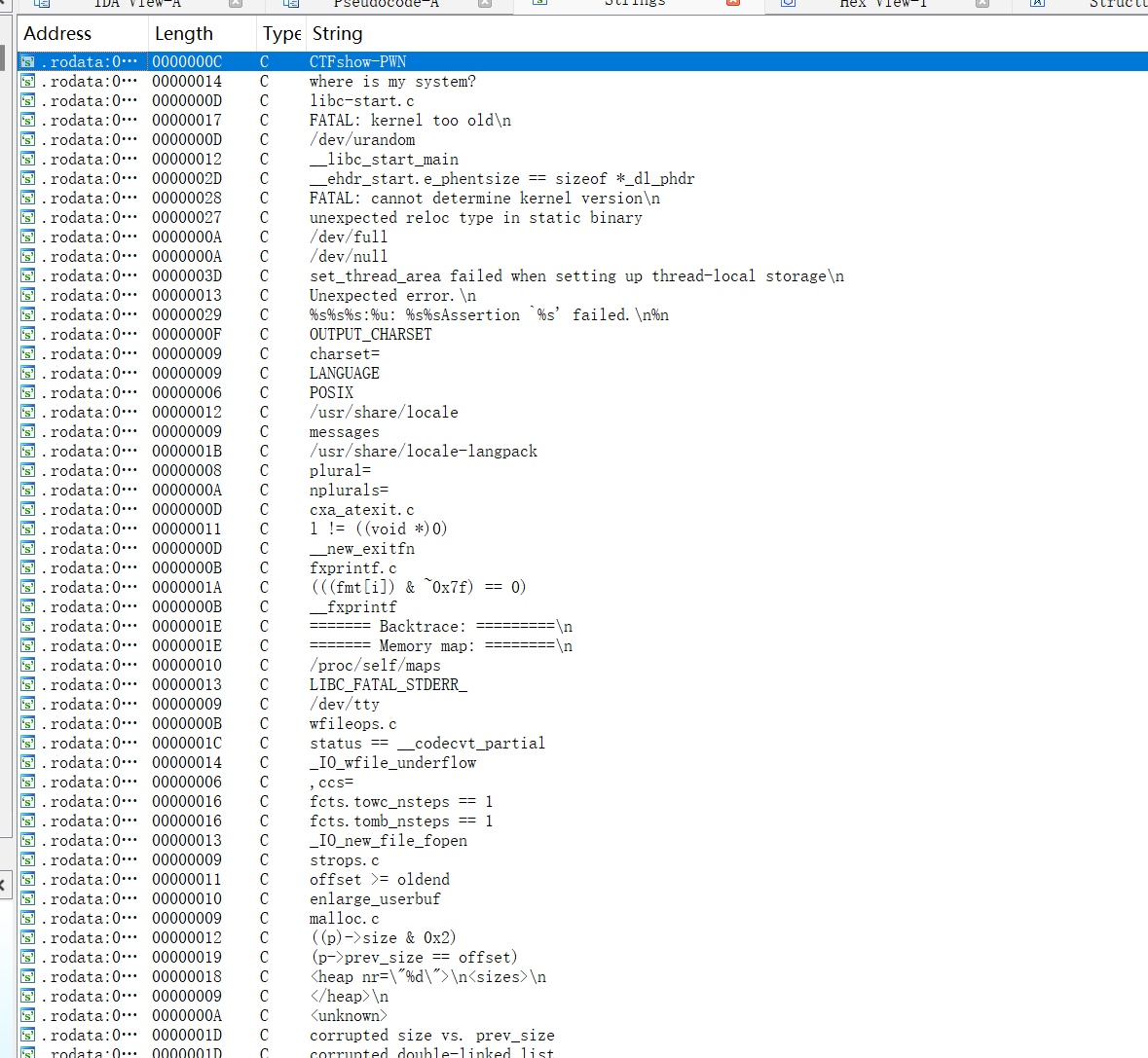
Task: Select the "/usr/share/locale-langpack" string
Action: [424, 452]
